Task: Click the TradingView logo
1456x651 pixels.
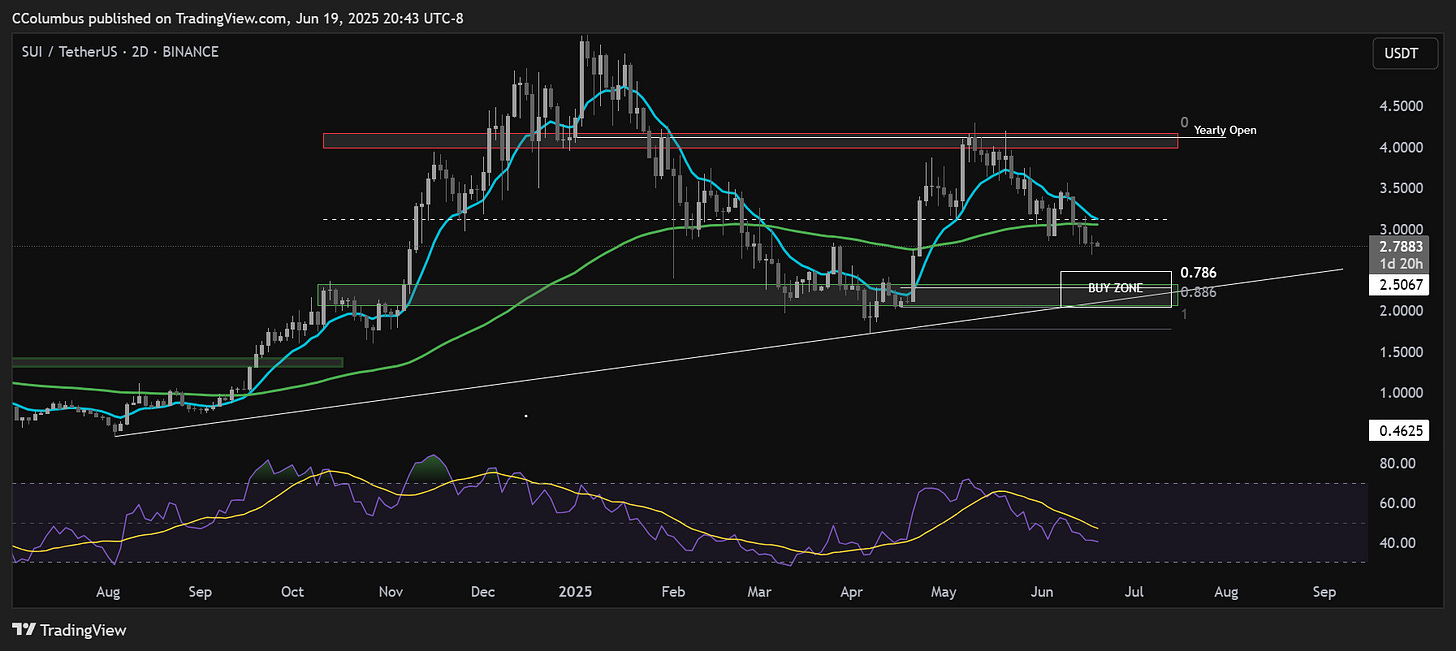Action: tap(69, 630)
